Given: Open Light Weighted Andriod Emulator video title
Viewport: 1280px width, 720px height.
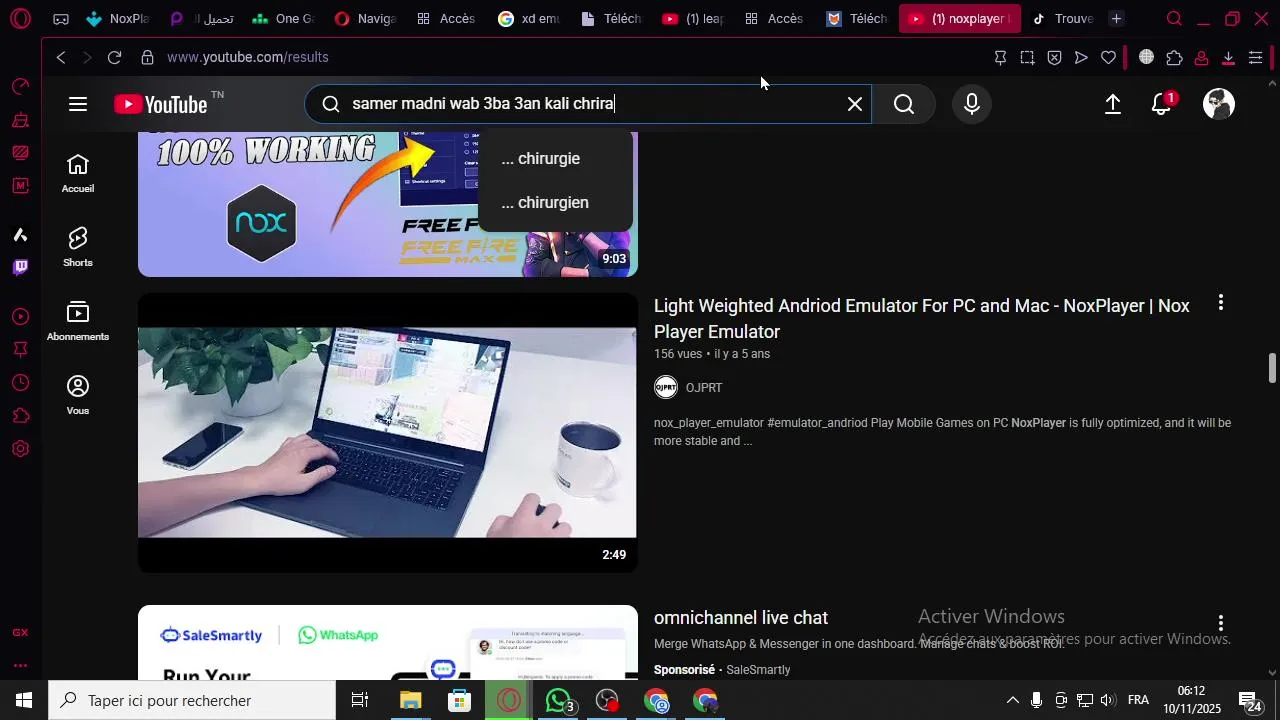Looking at the screenshot, I should click(x=921, y=319).
